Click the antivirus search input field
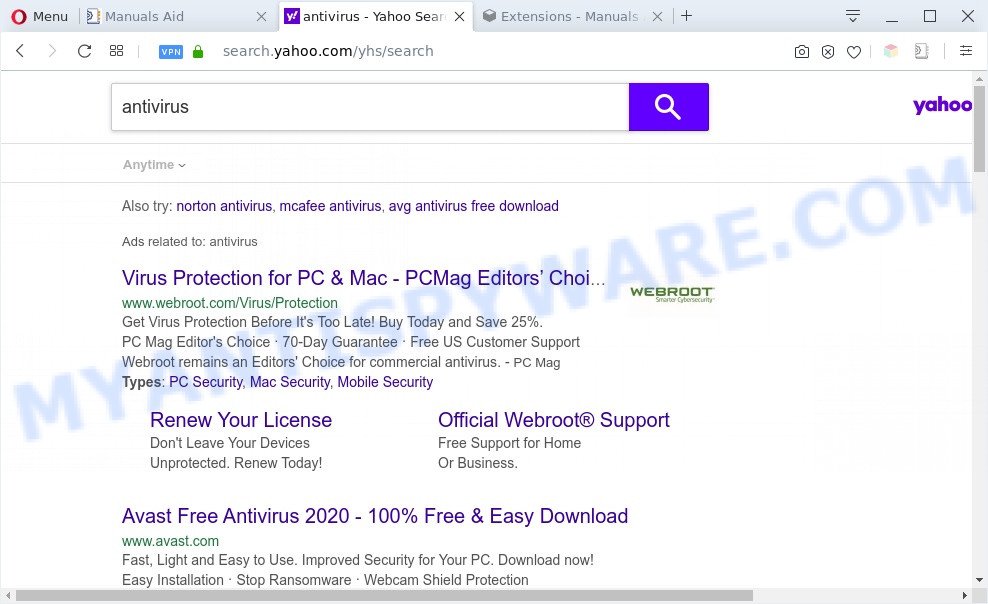The width and height of the screenshot is (988, 604). tap(370, 107)
